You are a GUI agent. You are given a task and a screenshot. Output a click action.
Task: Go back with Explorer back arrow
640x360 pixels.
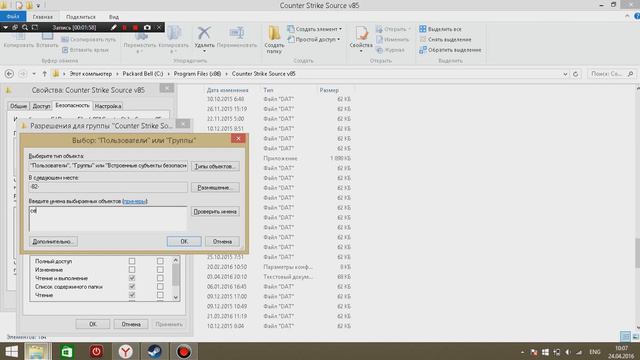[x=9, y=74]
